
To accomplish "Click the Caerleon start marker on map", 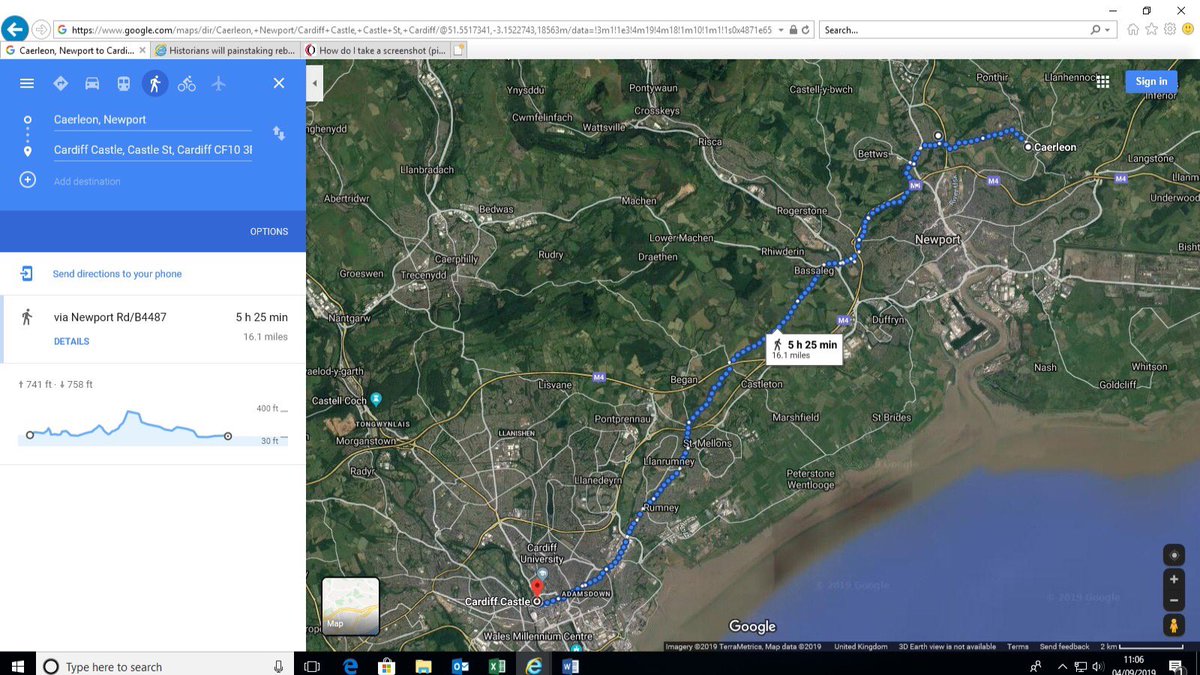I will [1028, 147].
